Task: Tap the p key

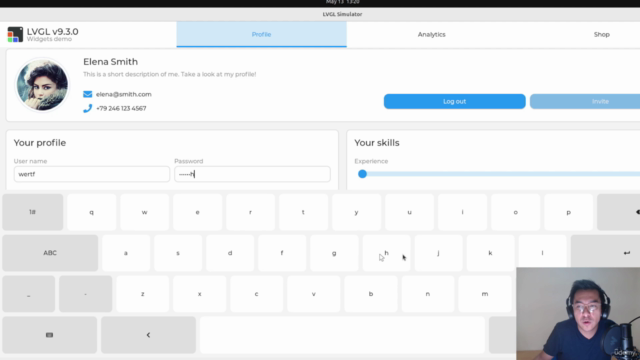Action: (569, 212)
